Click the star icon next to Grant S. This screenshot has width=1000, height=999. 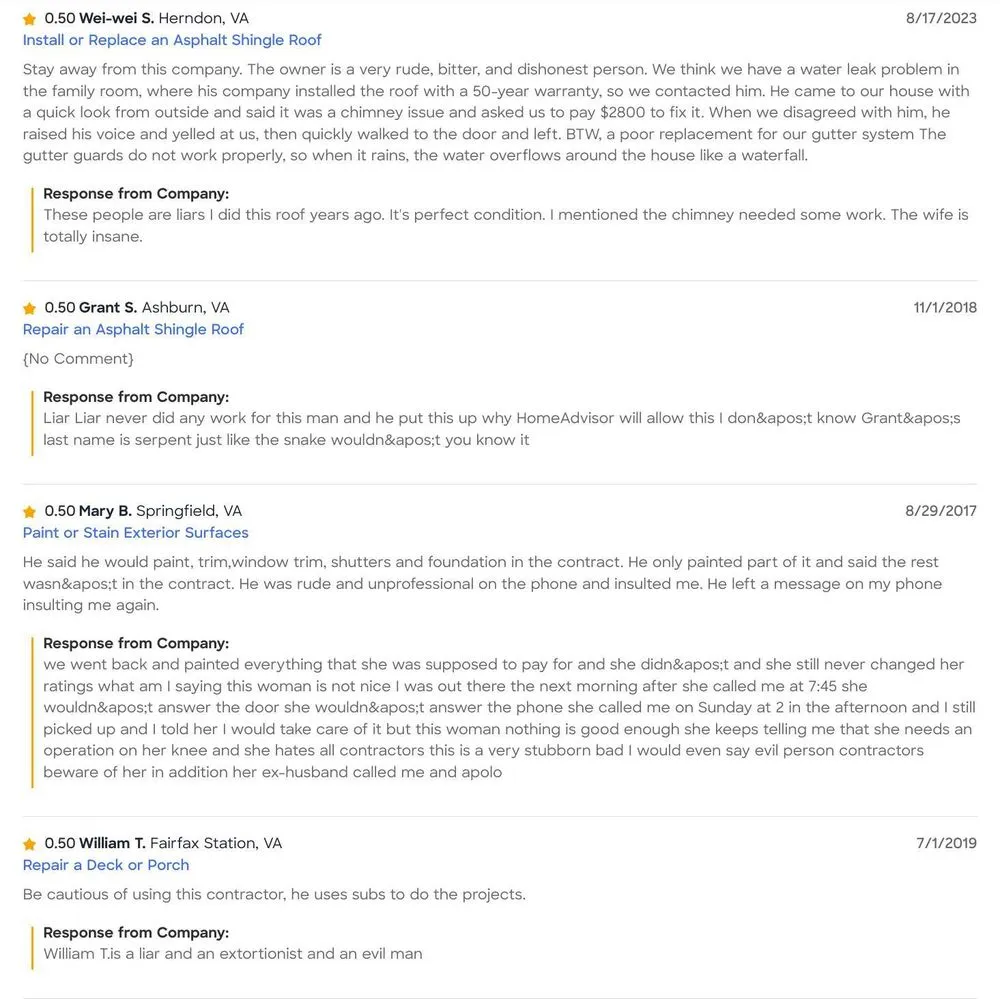30,308
